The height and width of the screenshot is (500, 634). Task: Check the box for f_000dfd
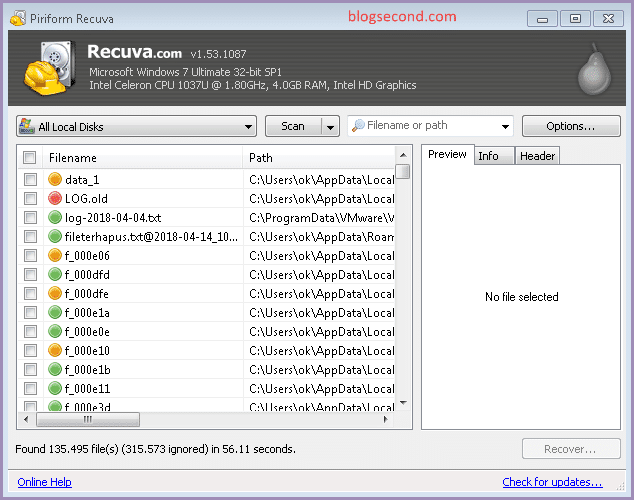coord(30,274)
